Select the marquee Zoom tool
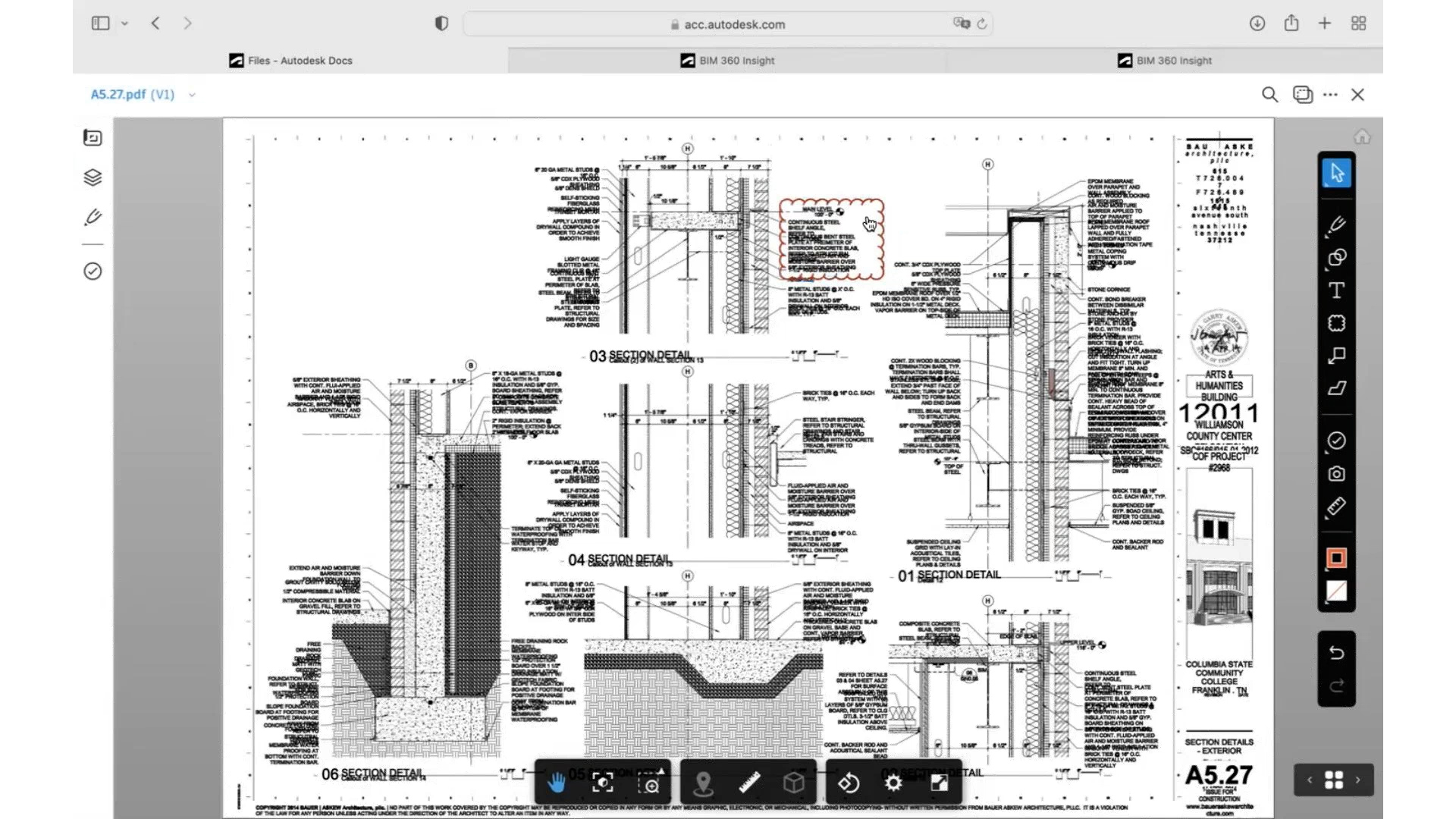Image resolution: width=1456 pixels, height=819 pixels. coord(650,783)
